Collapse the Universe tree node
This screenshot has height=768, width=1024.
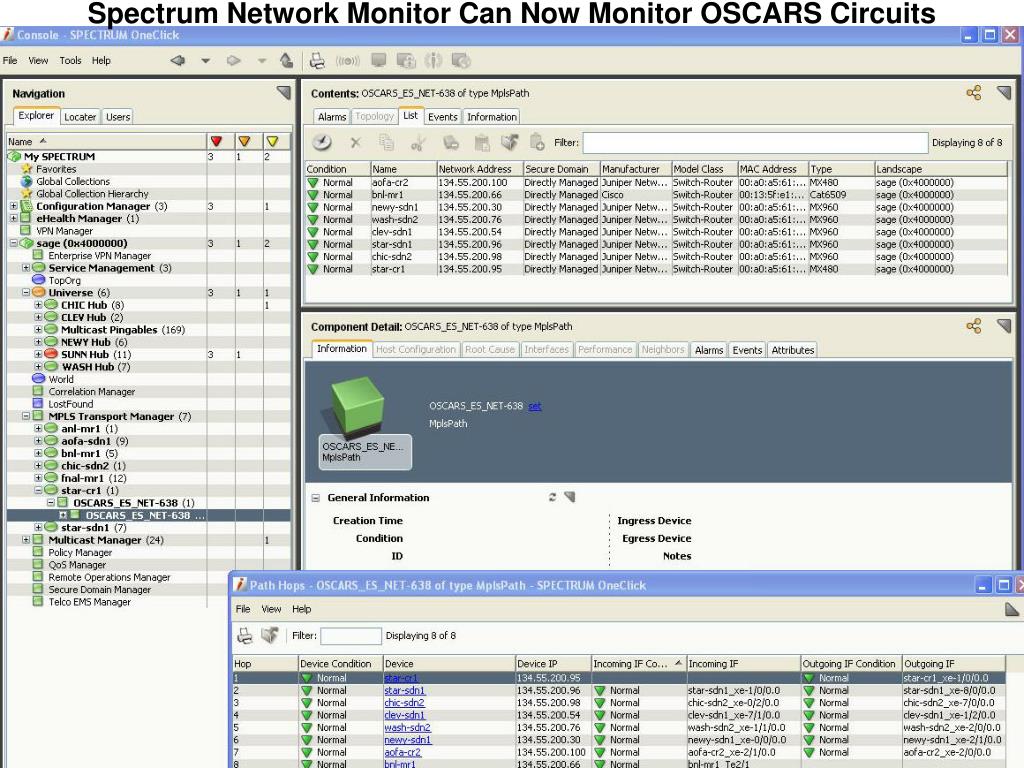pos(25,293)
